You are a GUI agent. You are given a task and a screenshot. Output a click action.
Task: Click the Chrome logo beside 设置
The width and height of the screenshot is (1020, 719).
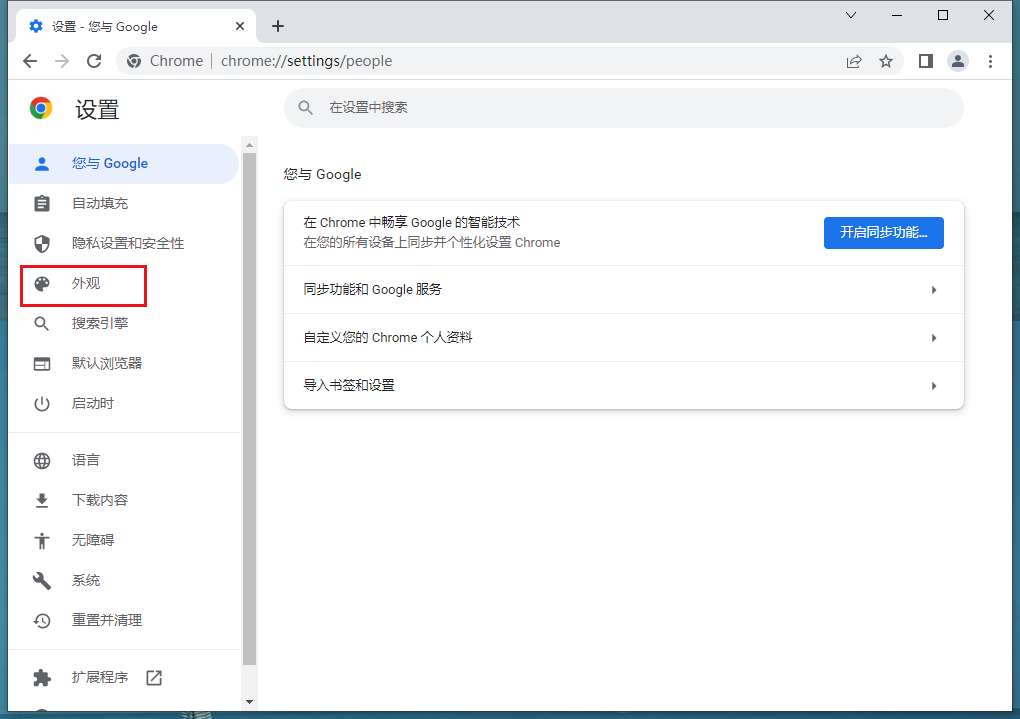point(41,108)
